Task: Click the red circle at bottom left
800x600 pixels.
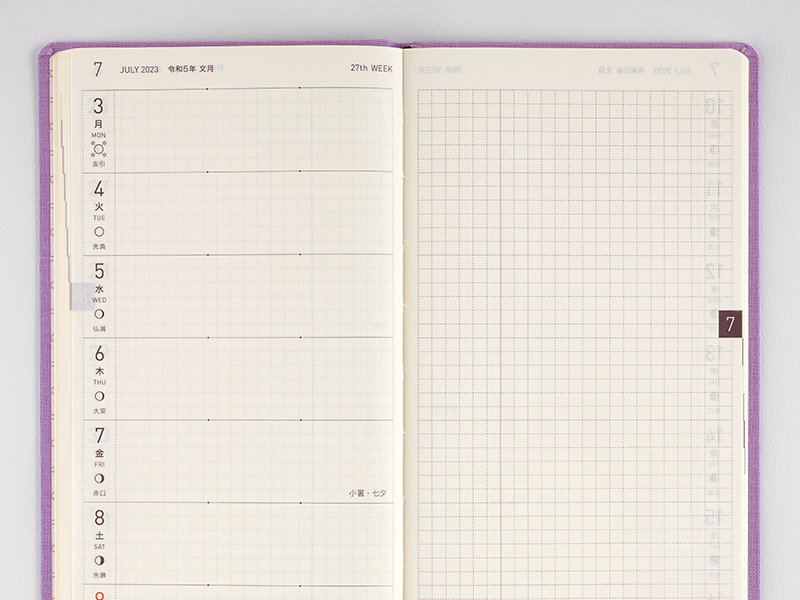Action: pos(99,596)
